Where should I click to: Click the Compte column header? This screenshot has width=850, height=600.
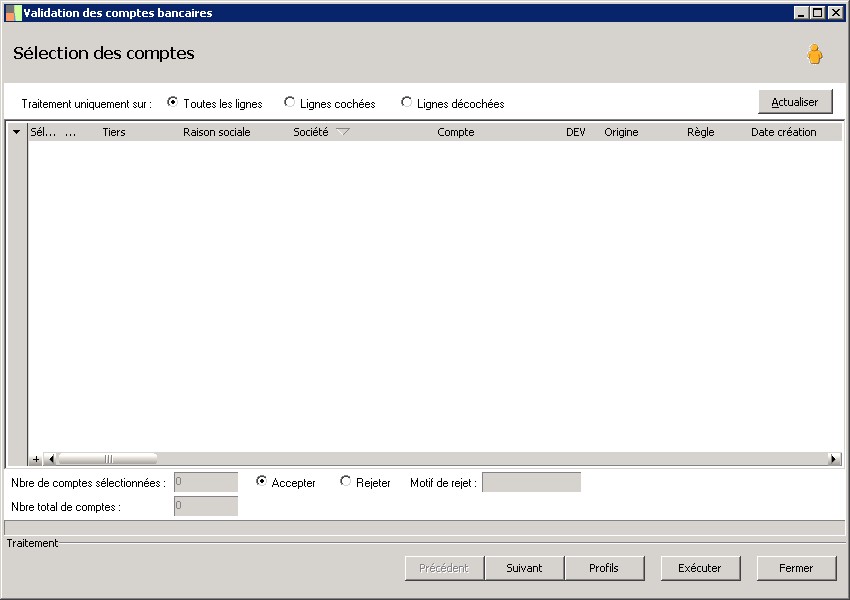pos(455,132)
